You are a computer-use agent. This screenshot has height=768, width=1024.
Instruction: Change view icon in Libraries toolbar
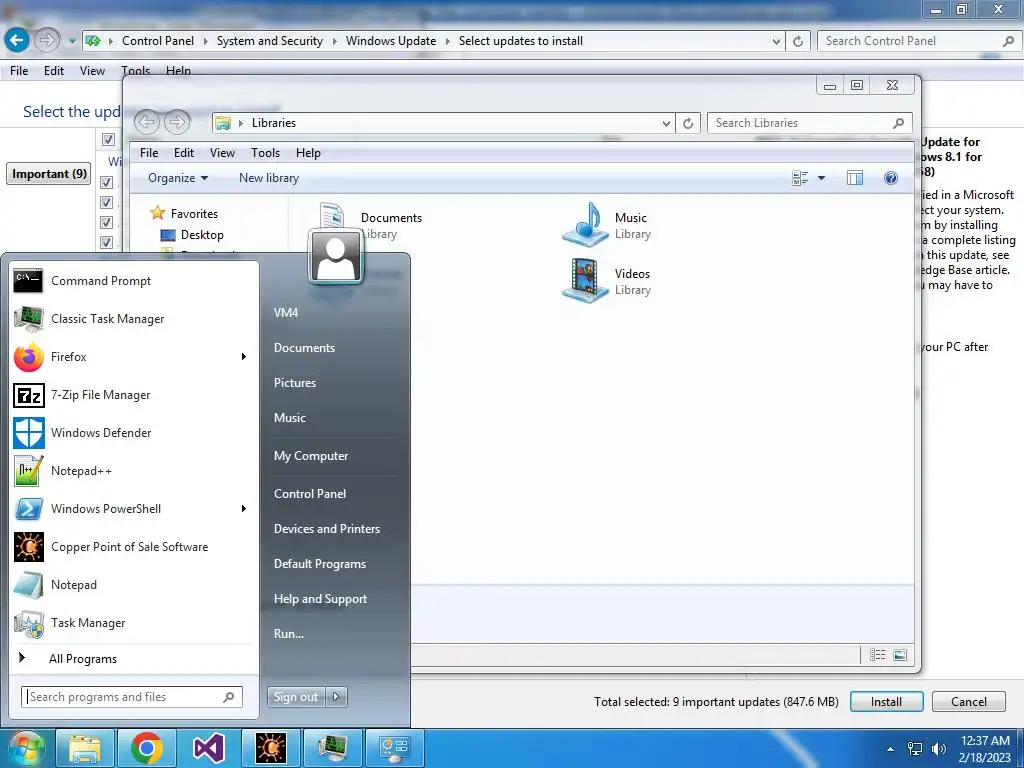[800, 178]
